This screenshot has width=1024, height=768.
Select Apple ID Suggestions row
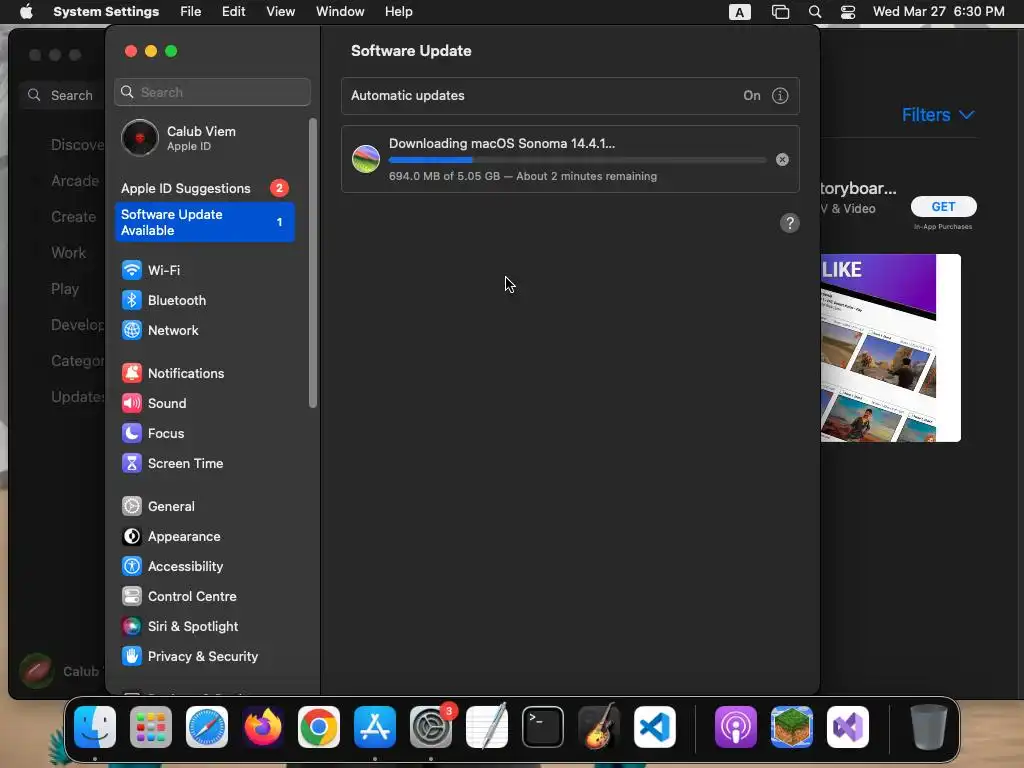(205, 189)
